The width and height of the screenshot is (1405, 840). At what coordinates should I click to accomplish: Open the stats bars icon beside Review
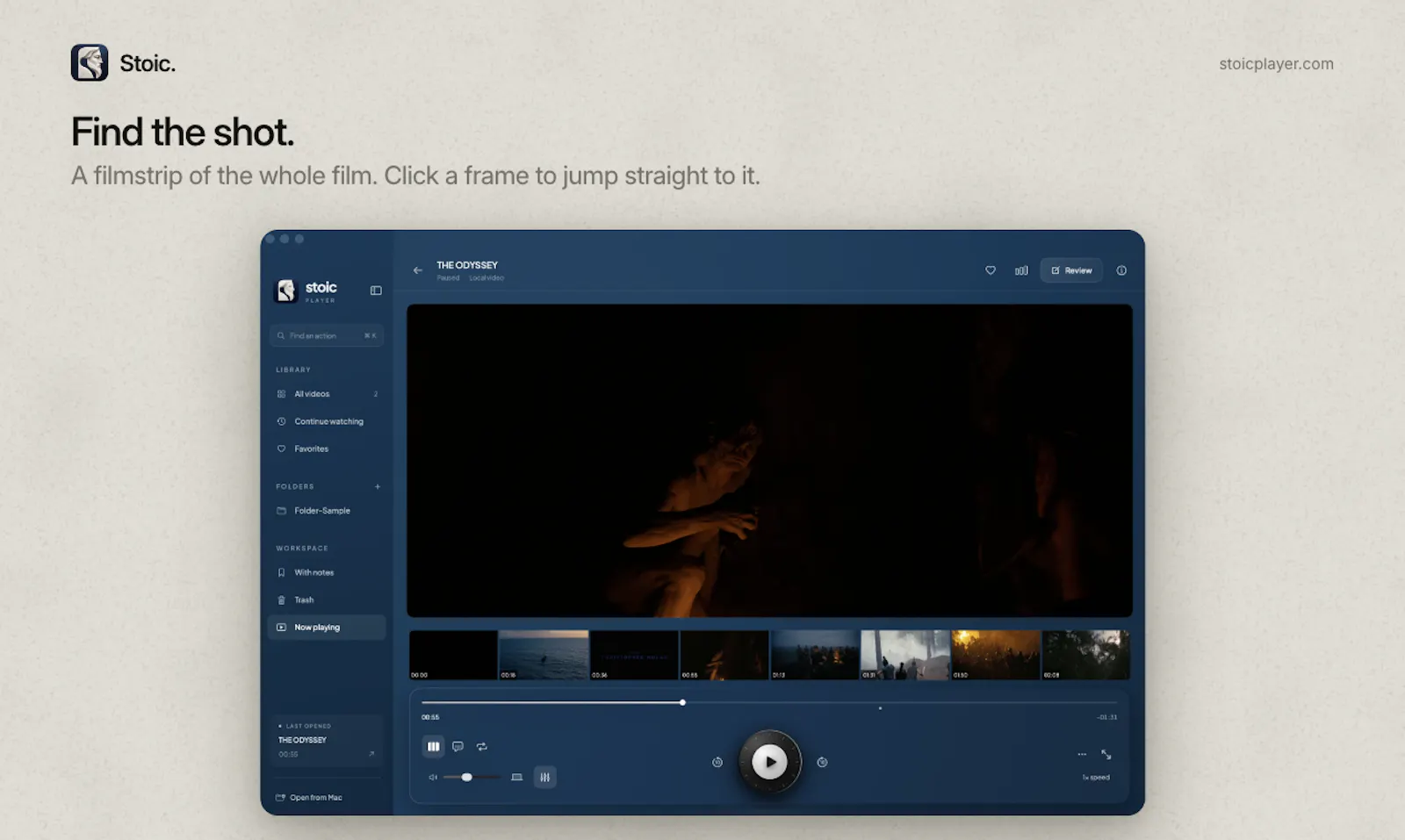(x=1021, y=270)
